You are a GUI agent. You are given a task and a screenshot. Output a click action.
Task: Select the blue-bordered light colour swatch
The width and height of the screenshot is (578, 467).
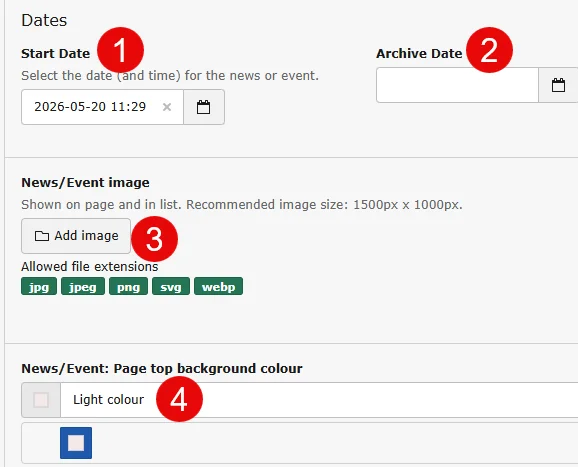[76, 443]
